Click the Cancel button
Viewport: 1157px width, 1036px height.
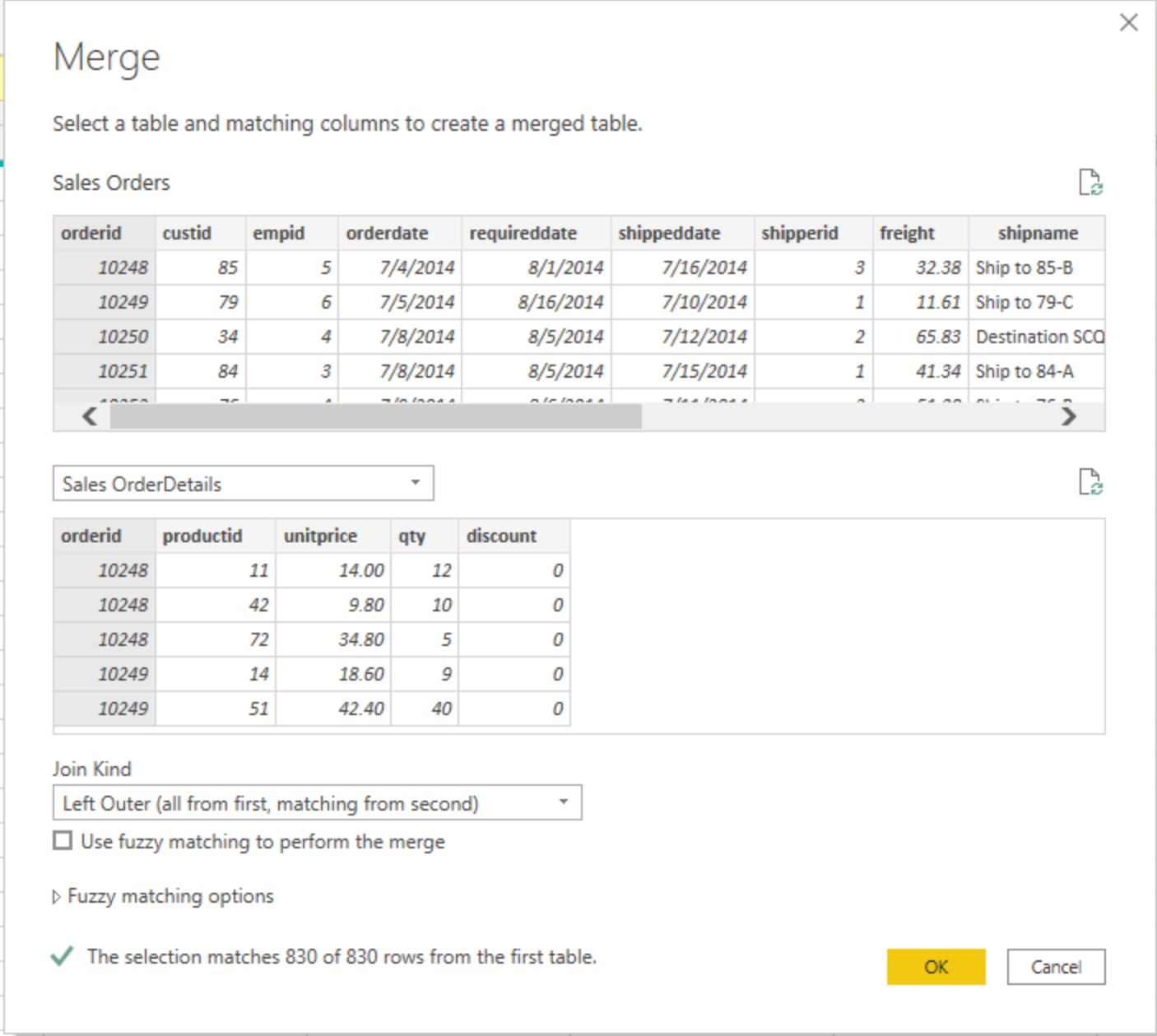tap(1056, 967)
